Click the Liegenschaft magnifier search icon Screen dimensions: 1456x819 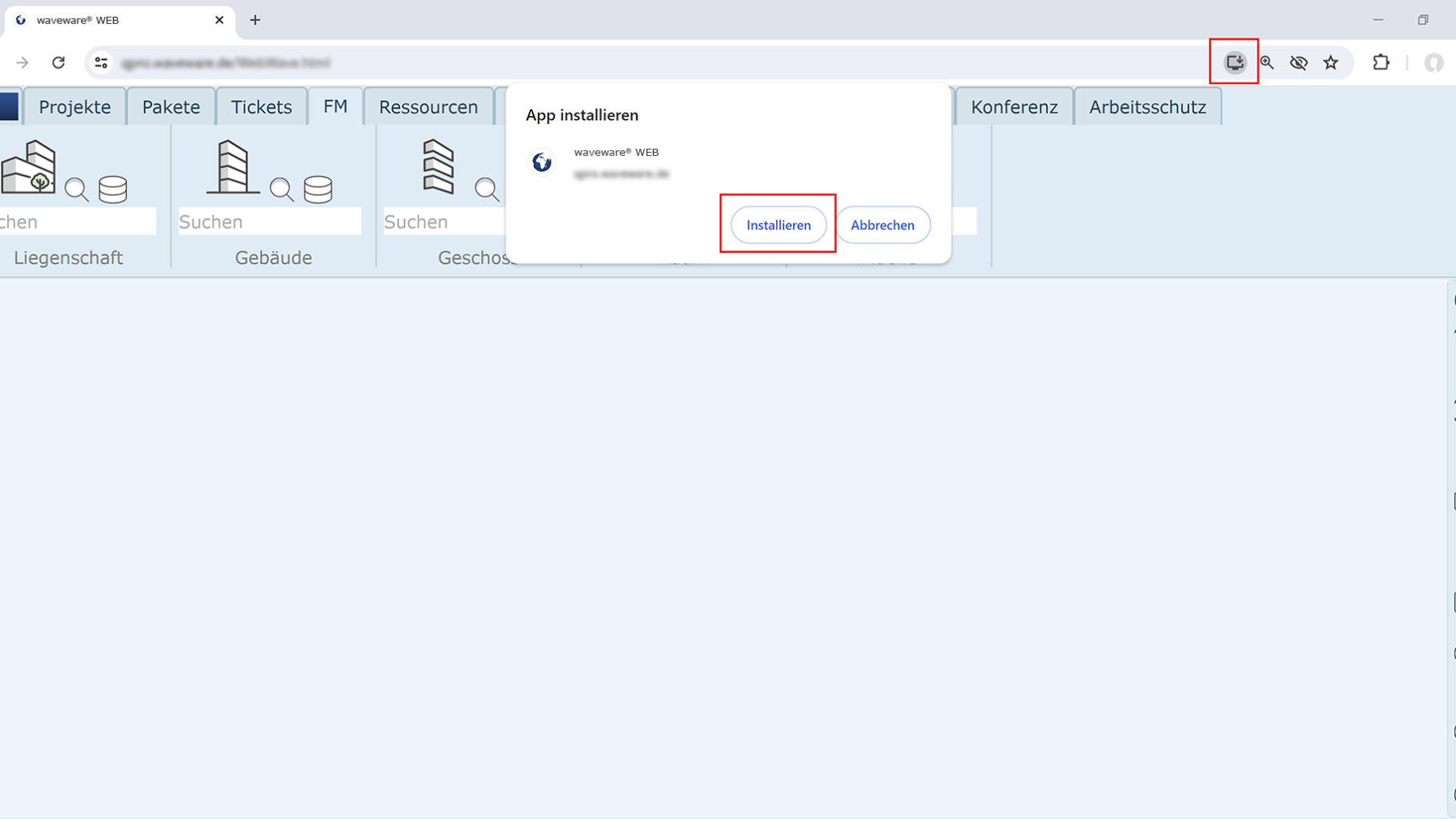click(x=77, y=190)
